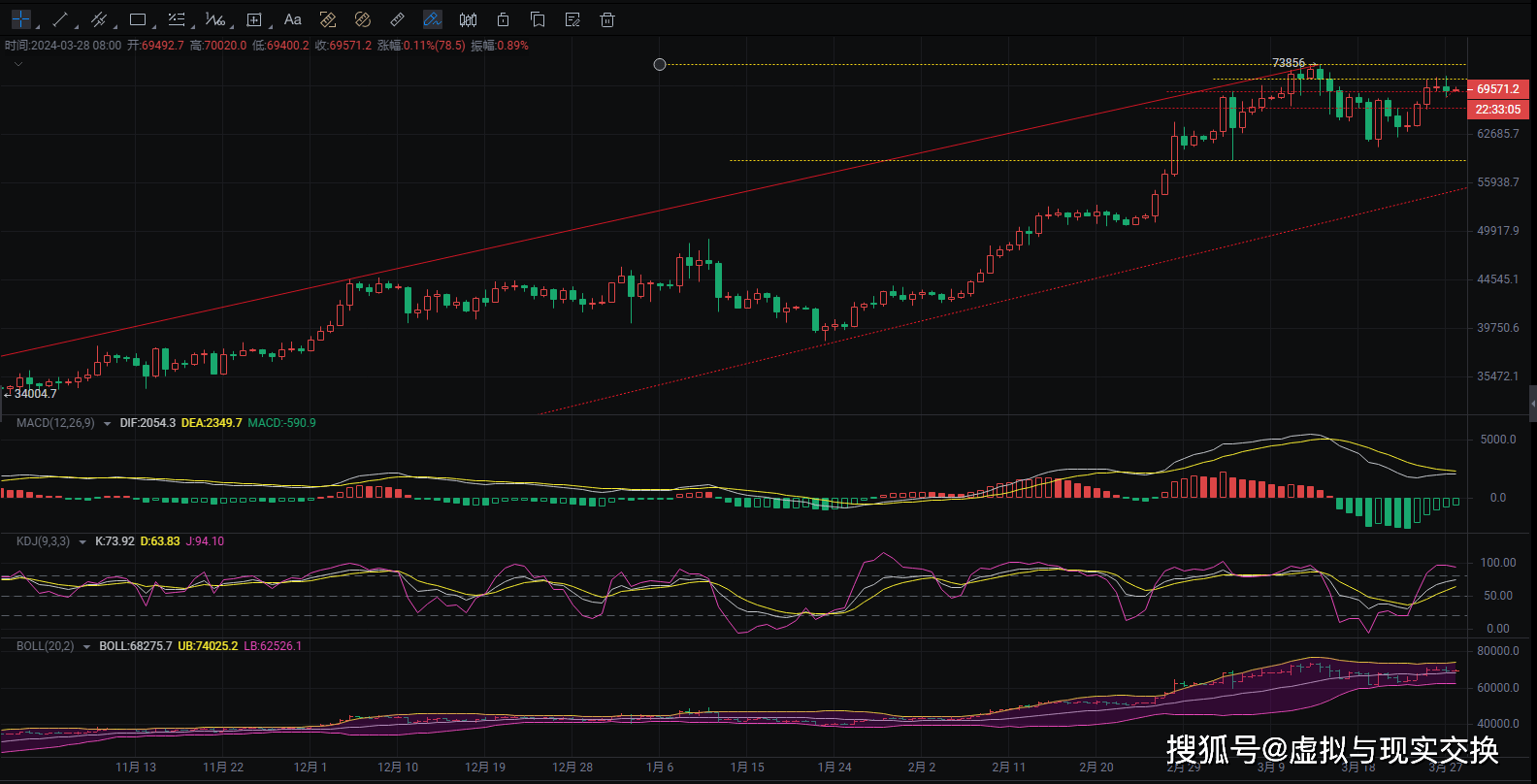Screen dimensions: 1537x784
Task: Select the wave pattern drawing tool
Action: point(214,19)
